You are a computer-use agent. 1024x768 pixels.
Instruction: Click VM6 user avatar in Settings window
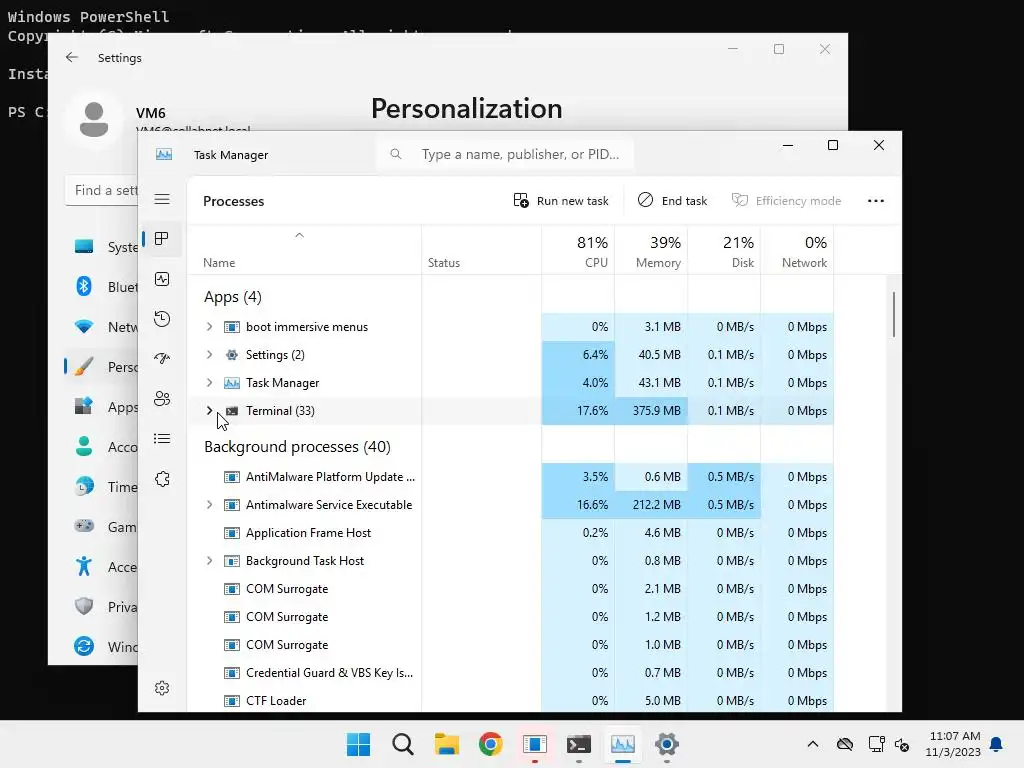tap(94, 120)
